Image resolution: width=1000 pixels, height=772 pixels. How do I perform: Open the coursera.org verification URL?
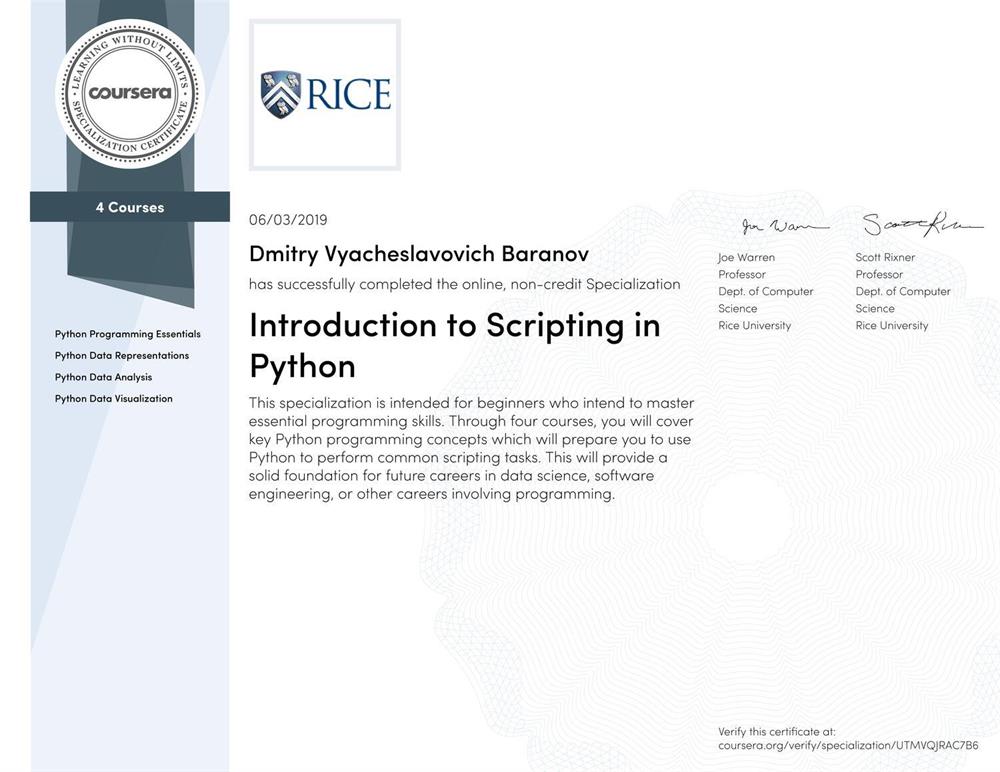pyautogui.click(x=847, y=745)
